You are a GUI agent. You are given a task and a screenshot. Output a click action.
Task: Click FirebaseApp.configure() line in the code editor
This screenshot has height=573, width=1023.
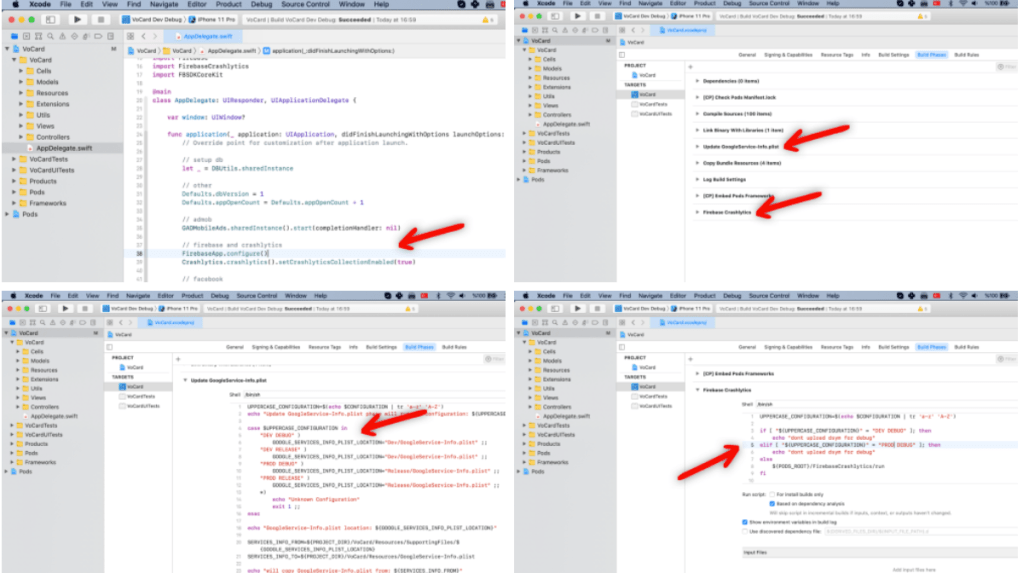[225, 253]
